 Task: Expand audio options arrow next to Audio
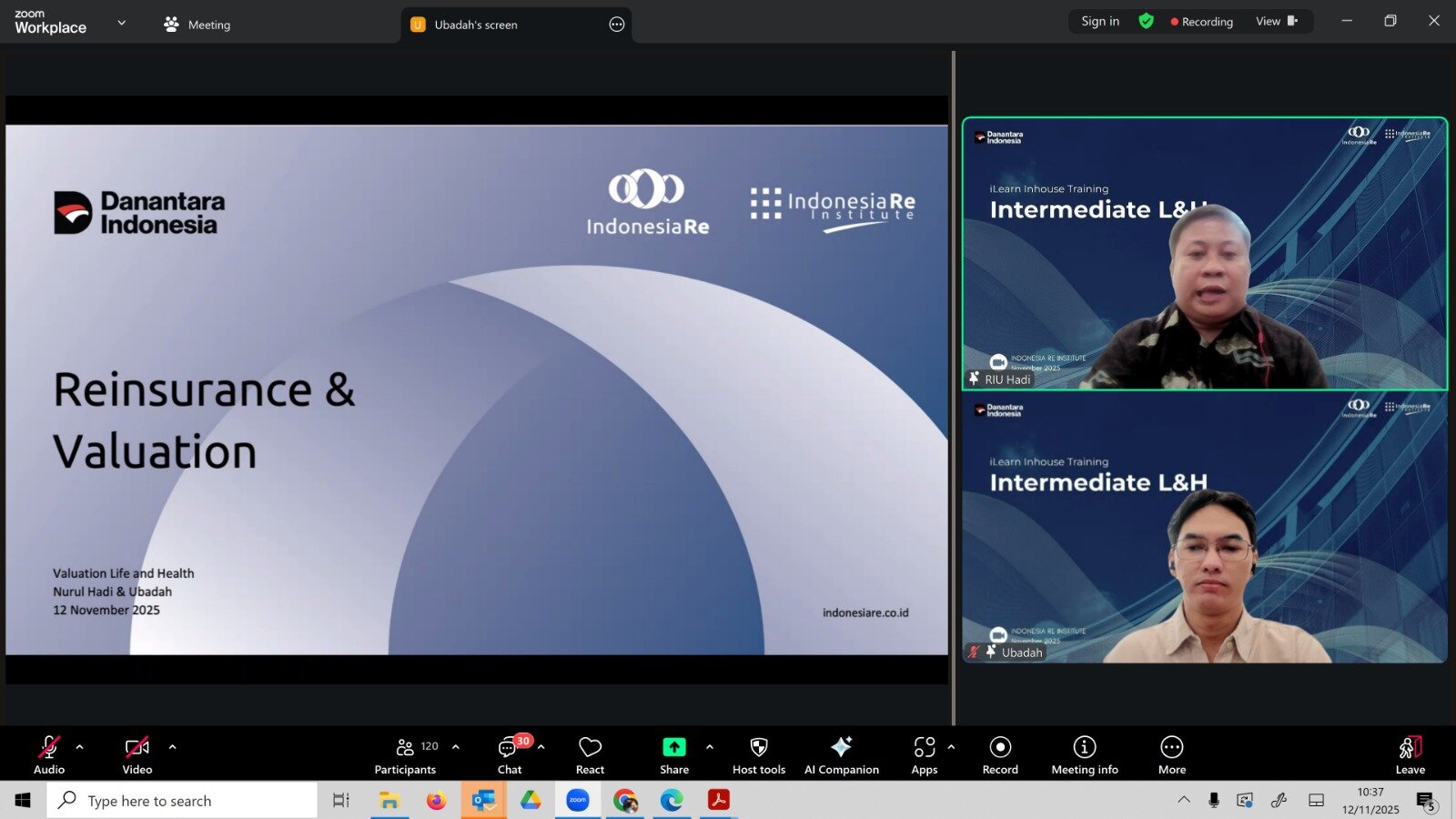click(80, 747)
